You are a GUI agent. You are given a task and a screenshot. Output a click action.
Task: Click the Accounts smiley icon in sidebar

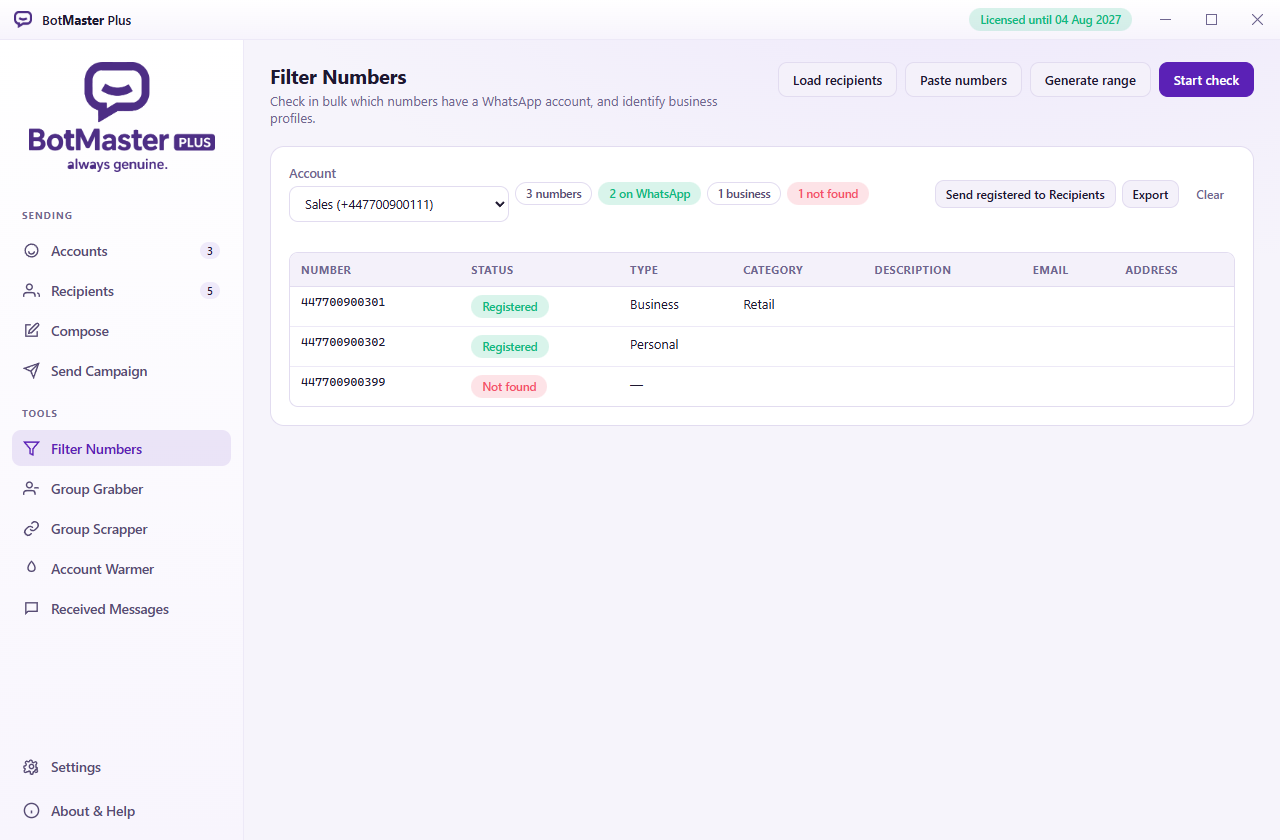32,251
